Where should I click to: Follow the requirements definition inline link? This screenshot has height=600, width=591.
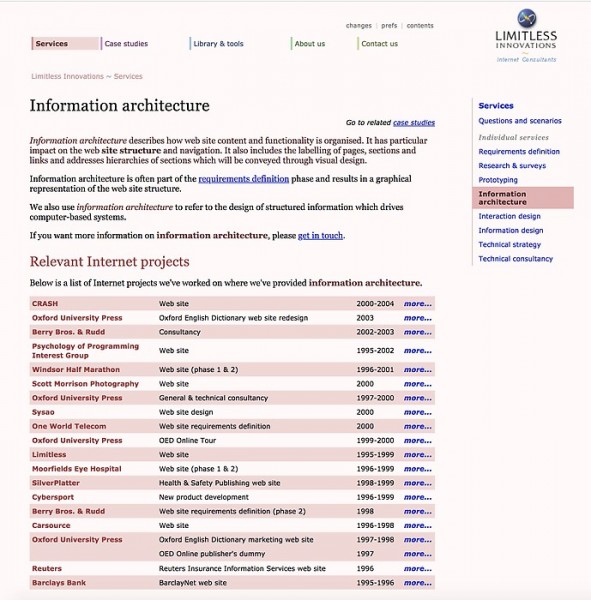(x=243, y=179)
